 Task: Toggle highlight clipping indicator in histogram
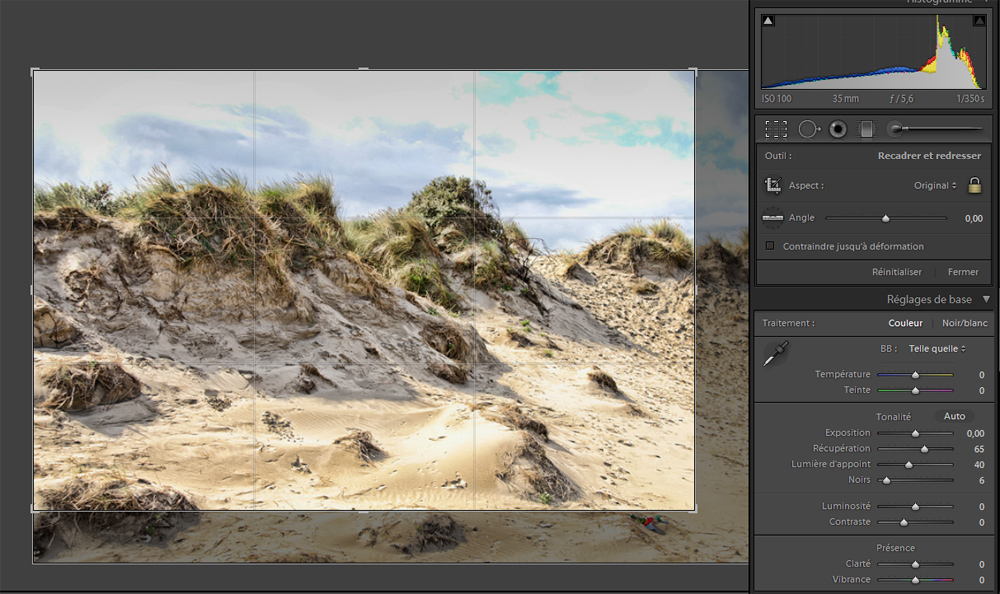pyautogui.click(x=979, y=20)
